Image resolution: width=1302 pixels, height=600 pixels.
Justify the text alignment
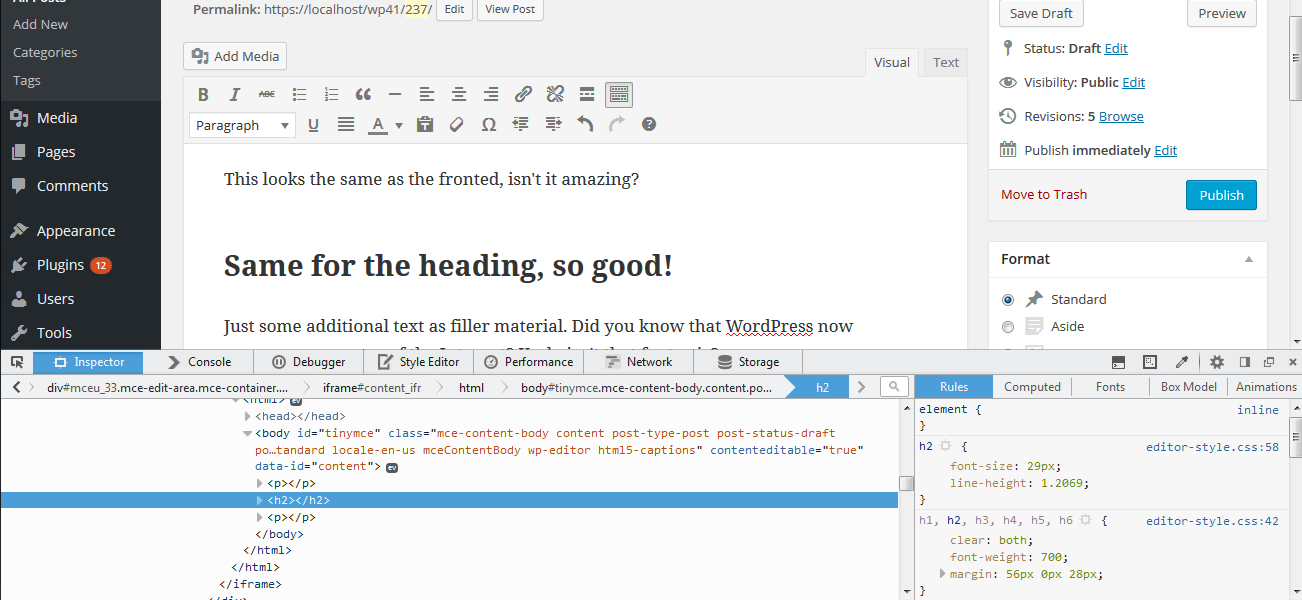345,125
